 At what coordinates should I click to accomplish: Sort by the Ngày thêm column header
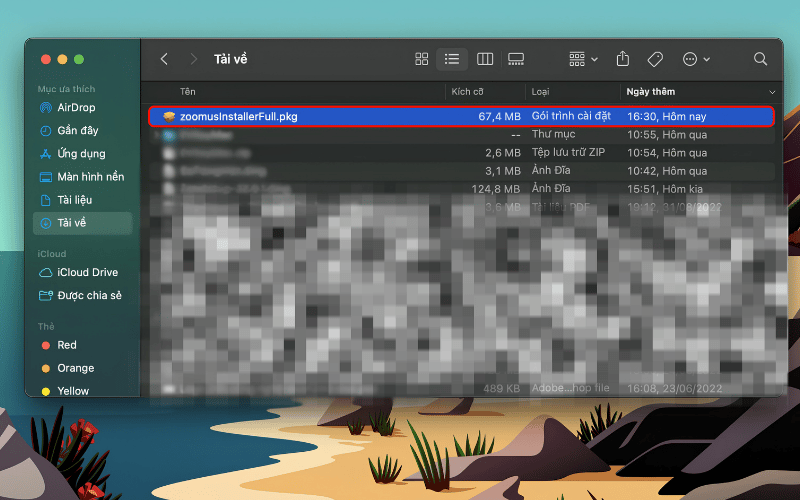coord(651,92)
